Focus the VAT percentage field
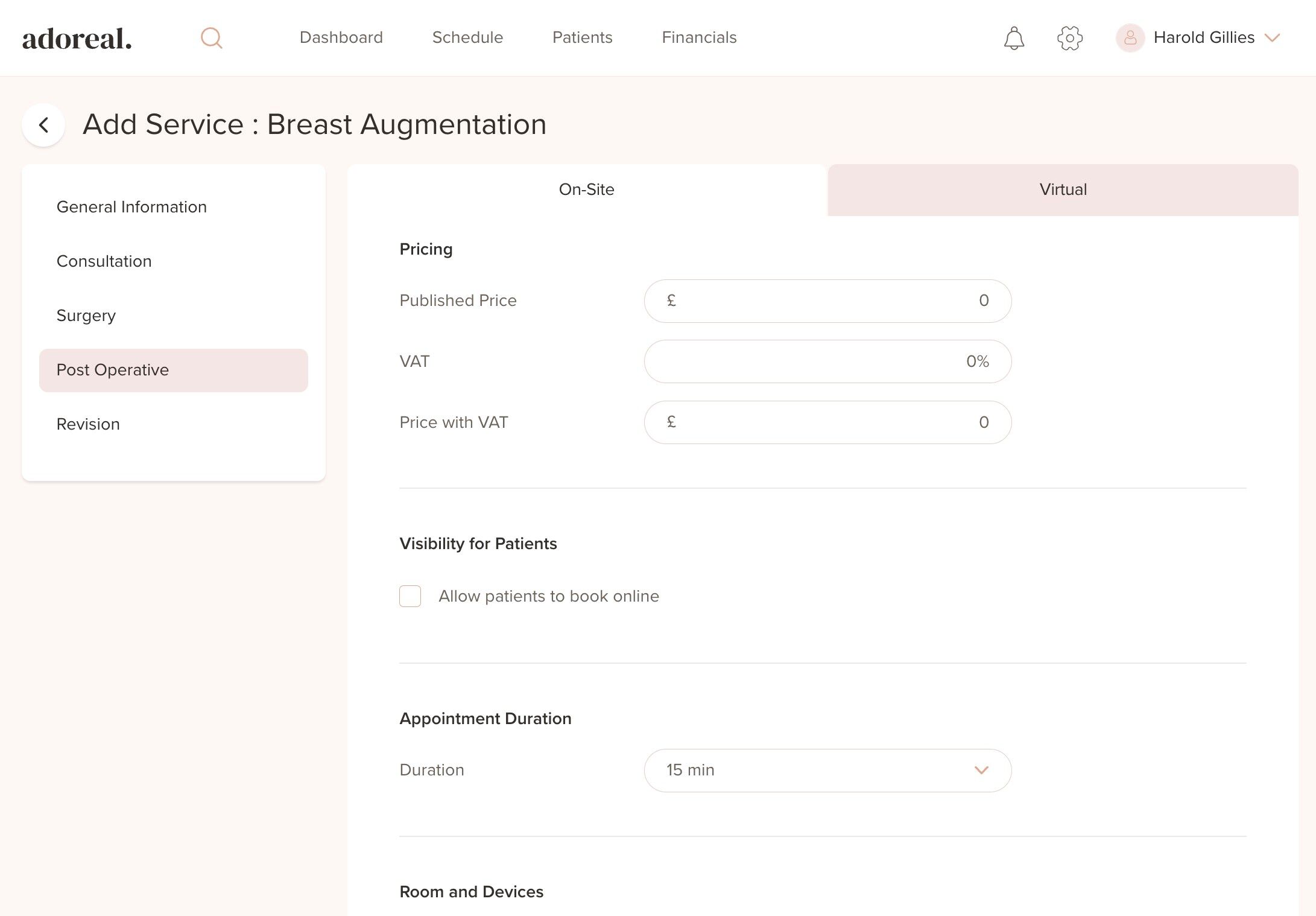1316x916 pixels. point(827,361)
